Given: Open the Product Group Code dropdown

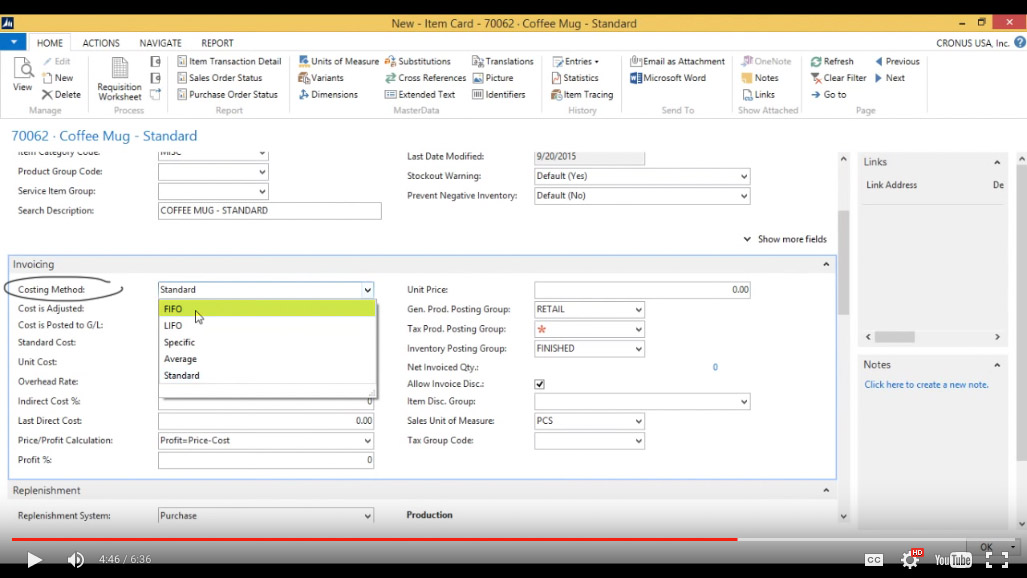Looking at the screenshot, I should click(x=262, y=172).
